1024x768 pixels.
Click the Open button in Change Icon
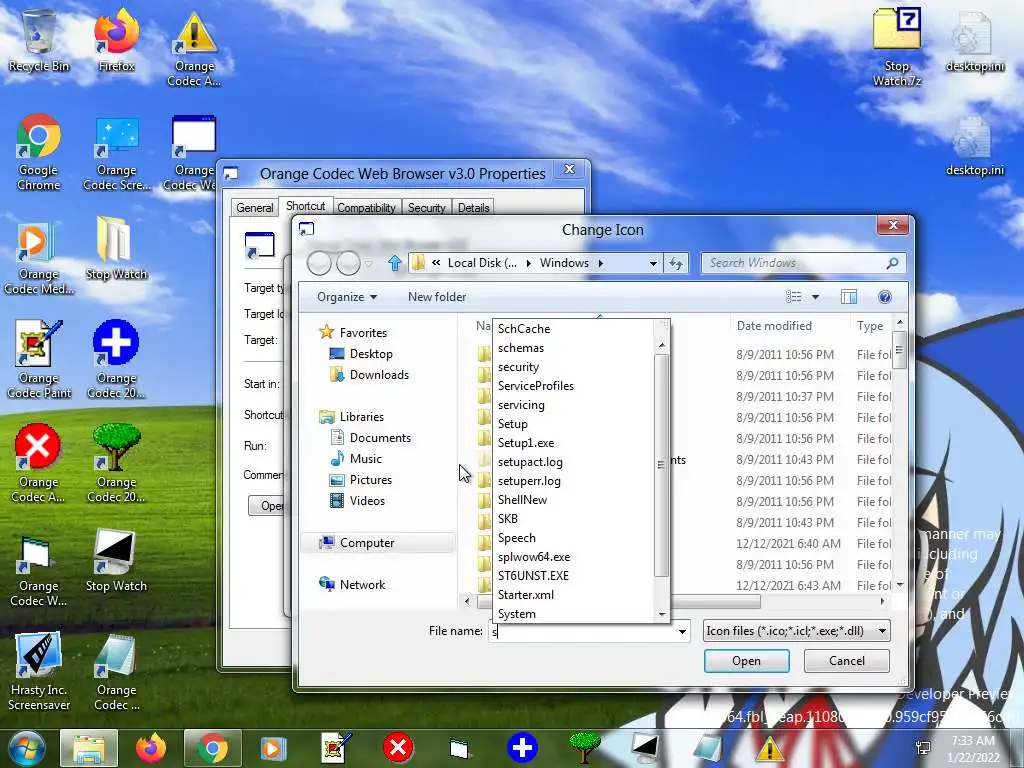coord(746,661)
